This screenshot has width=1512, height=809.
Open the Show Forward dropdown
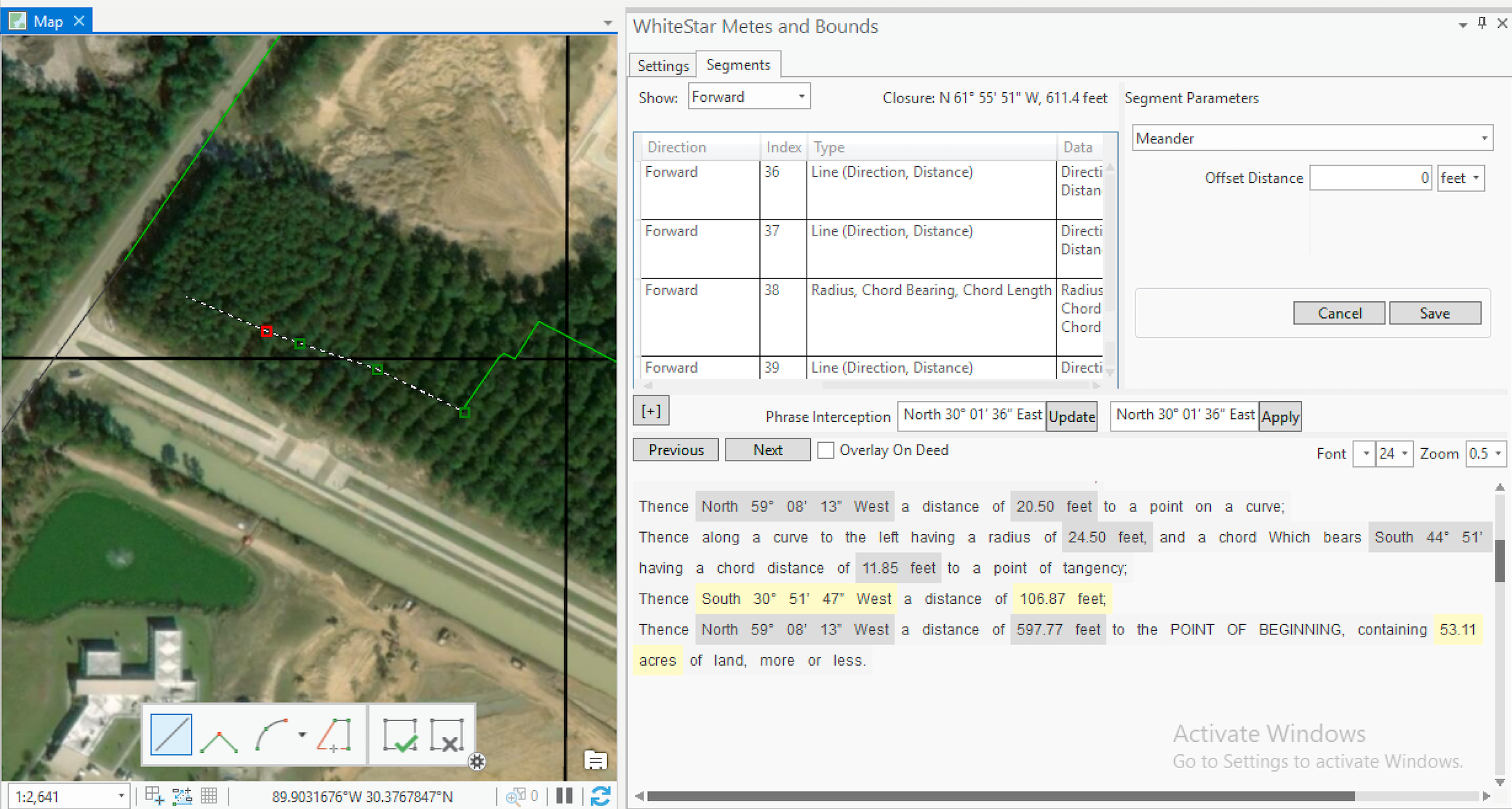pyautogui.click(x=749, y=96)
